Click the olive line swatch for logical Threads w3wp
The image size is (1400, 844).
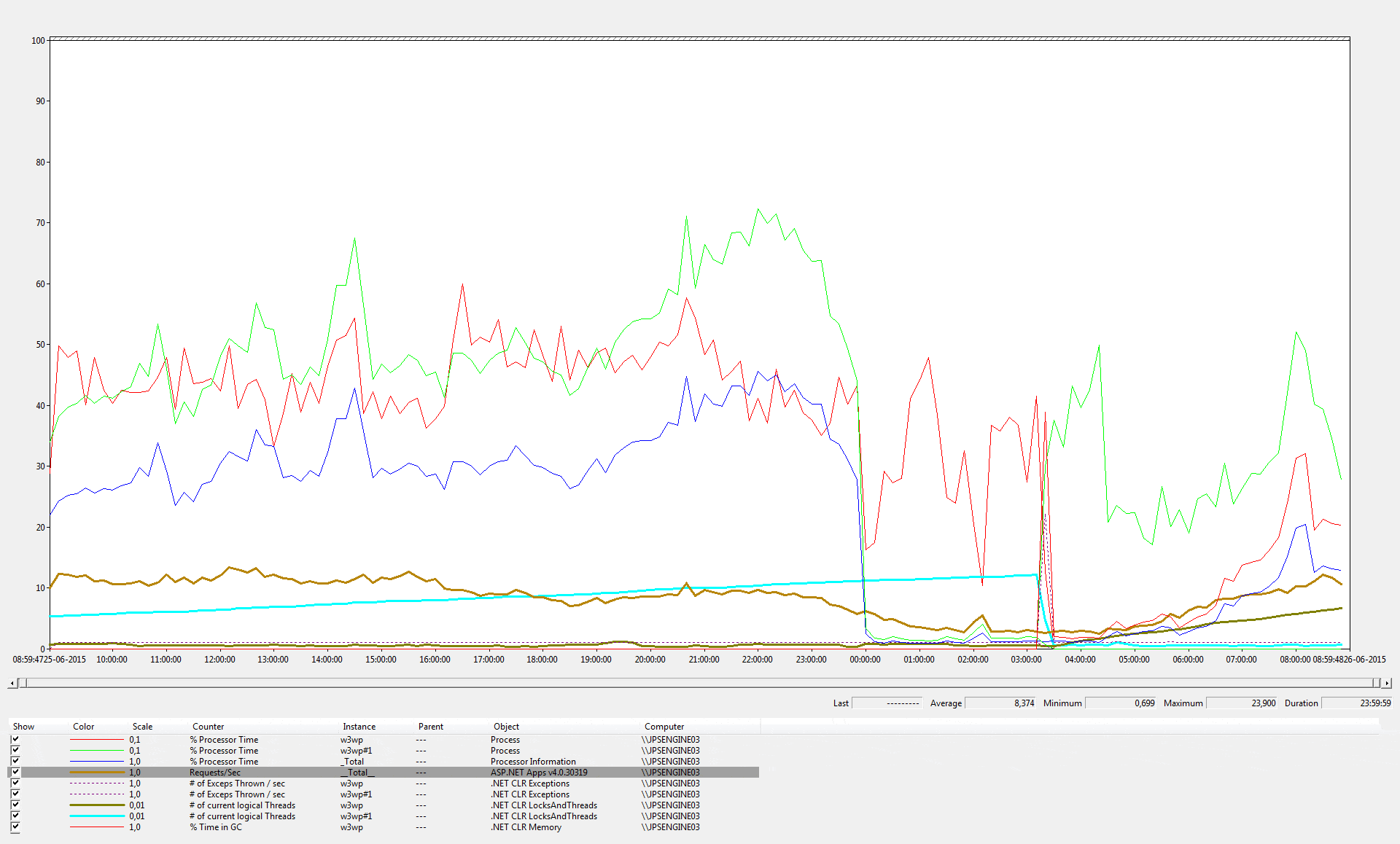pyautogui.click(x=97, y=805)
